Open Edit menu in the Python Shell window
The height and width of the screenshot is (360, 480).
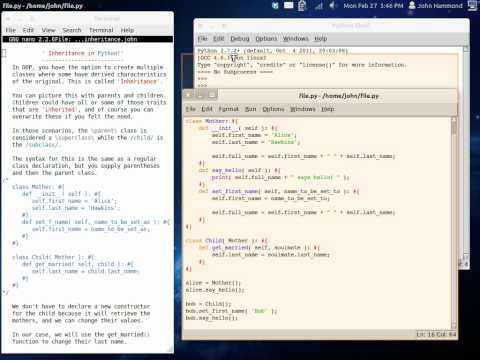click(219, 39)
